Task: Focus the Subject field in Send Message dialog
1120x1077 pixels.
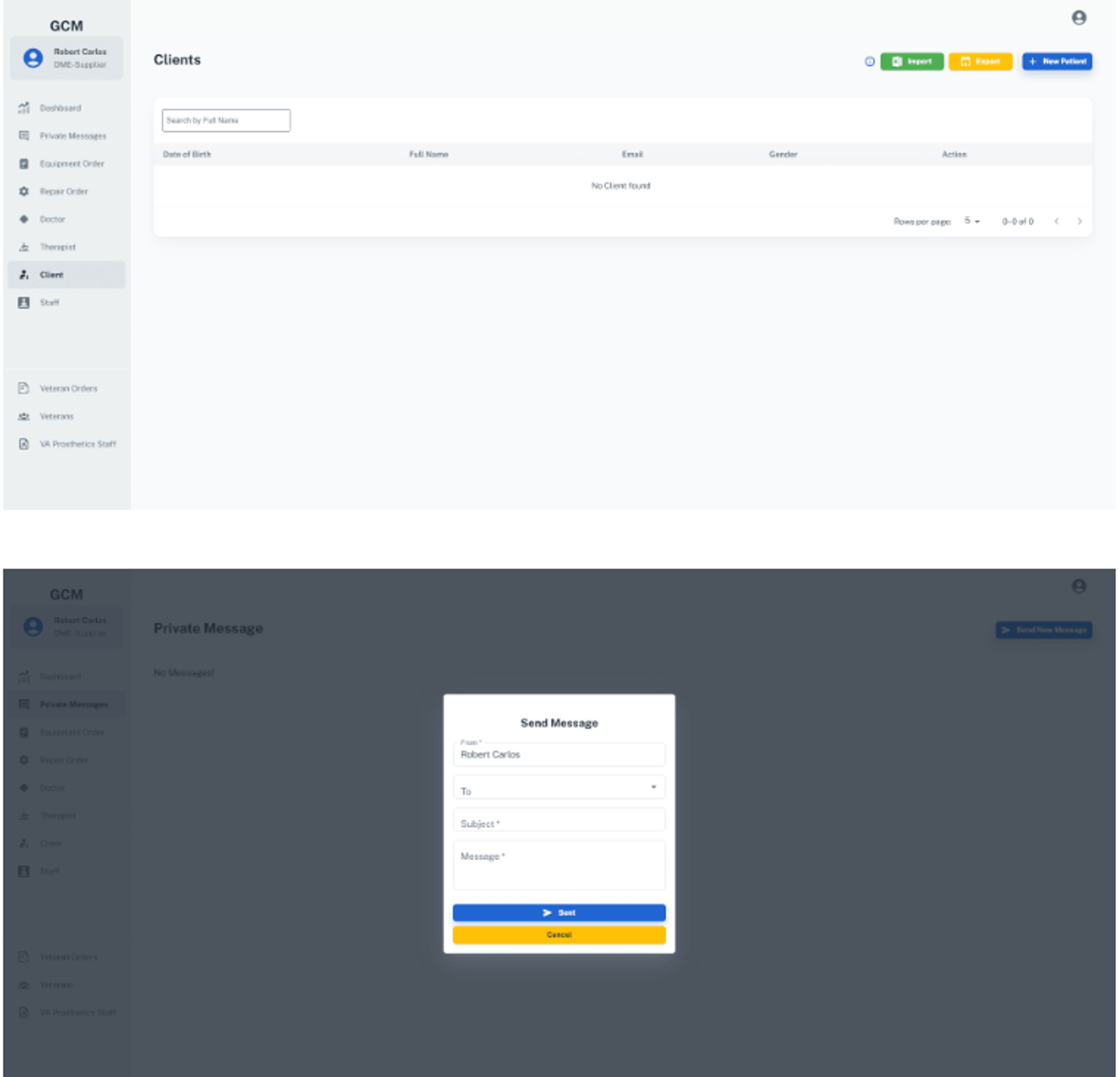Action: coord(559,820)
